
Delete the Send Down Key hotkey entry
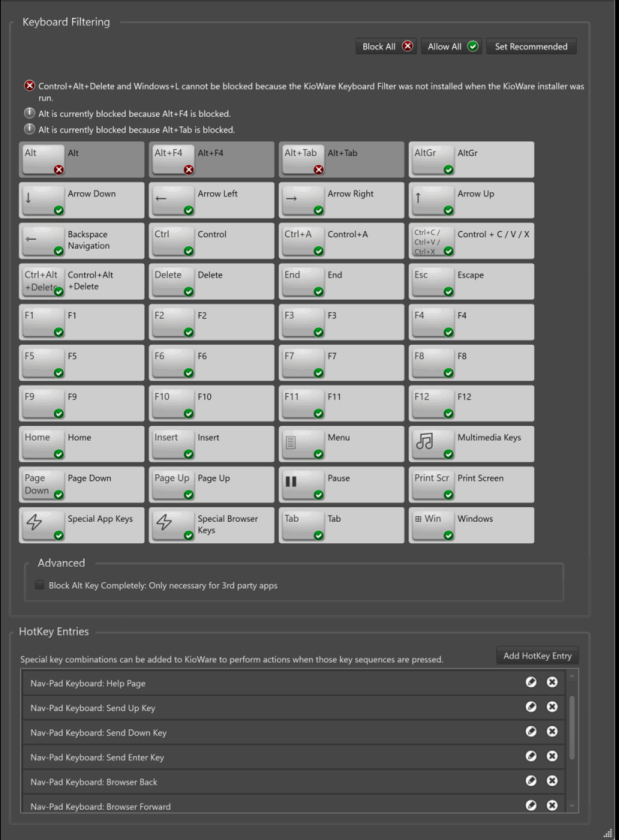[x=552, y=731]
